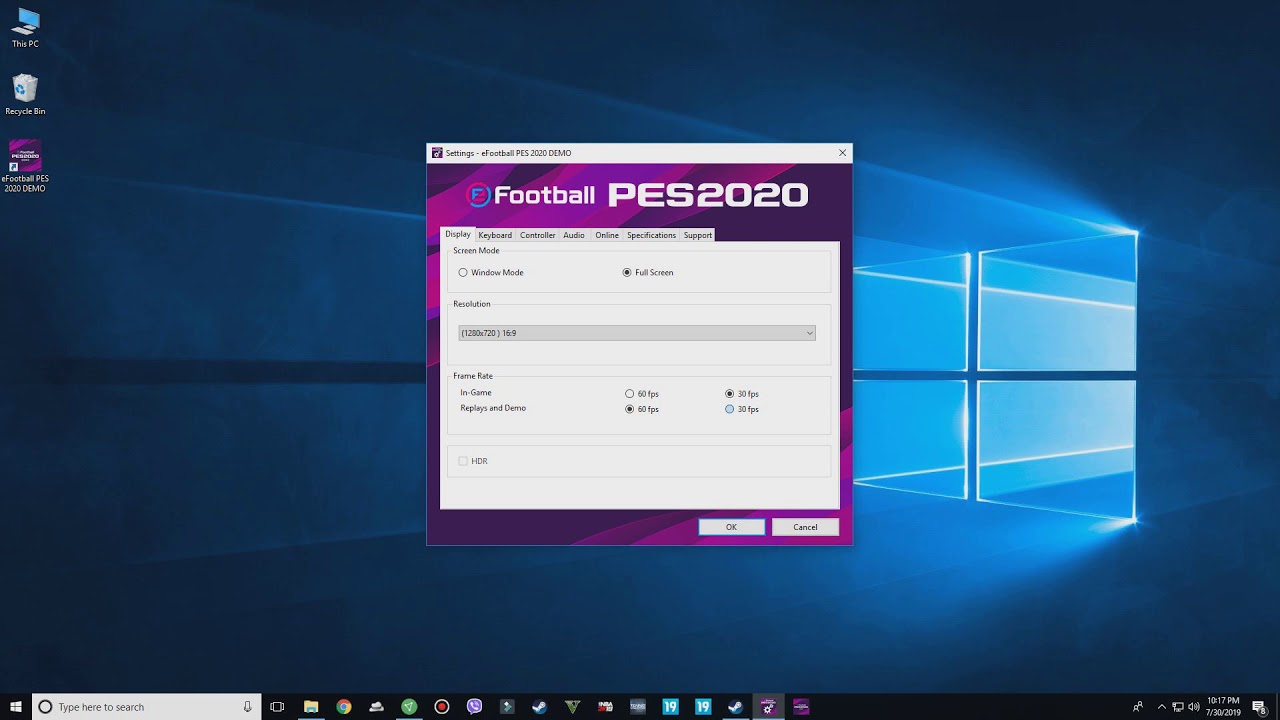
Task: Set Replays and Demo to 60 fps
Action: (x=629, y=409)
